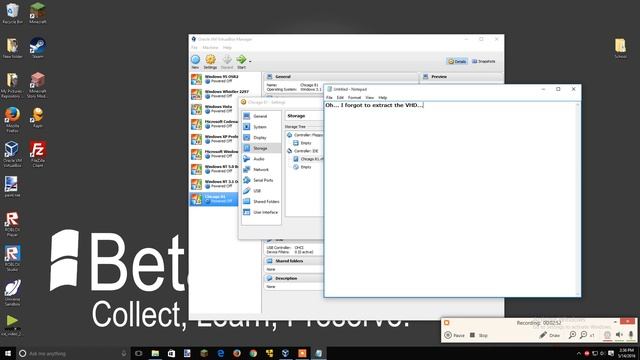Viewport: 640px width, 360px height.
Task: Switch to the Details view button
Action: tap(457, 61)
